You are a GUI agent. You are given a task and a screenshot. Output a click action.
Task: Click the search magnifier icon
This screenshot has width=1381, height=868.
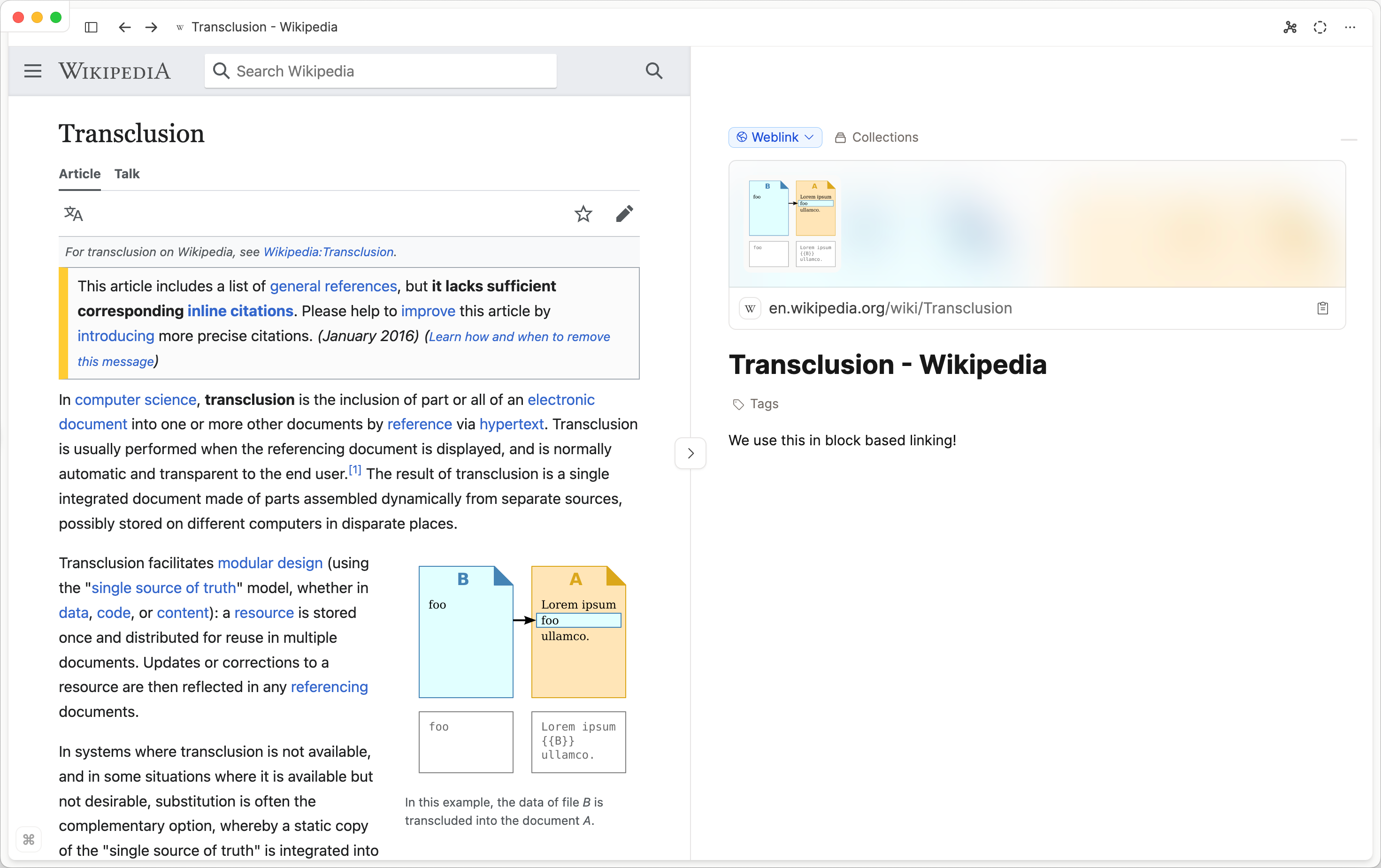tap(653, 70)
